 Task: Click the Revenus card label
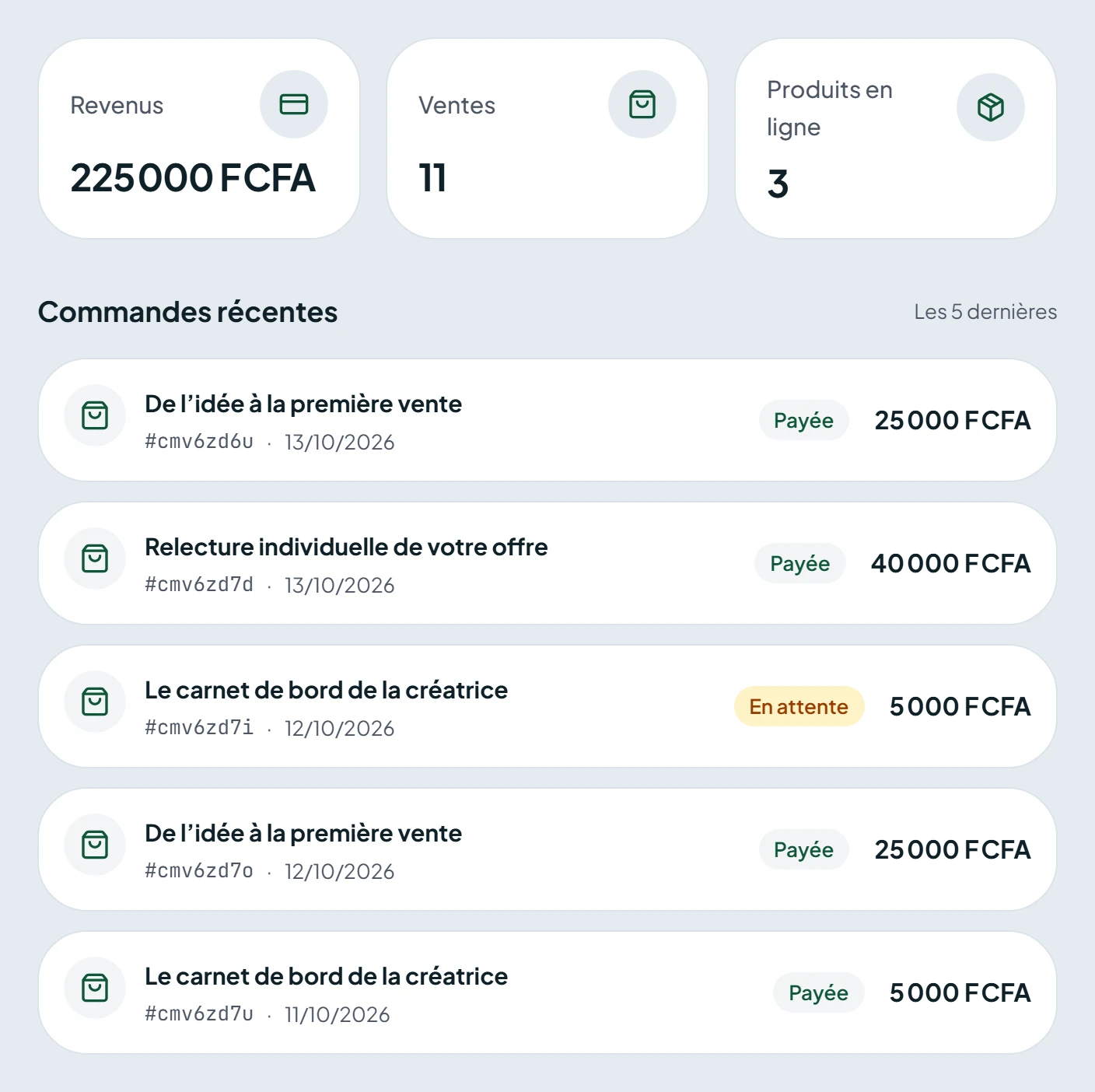point(117,105)
